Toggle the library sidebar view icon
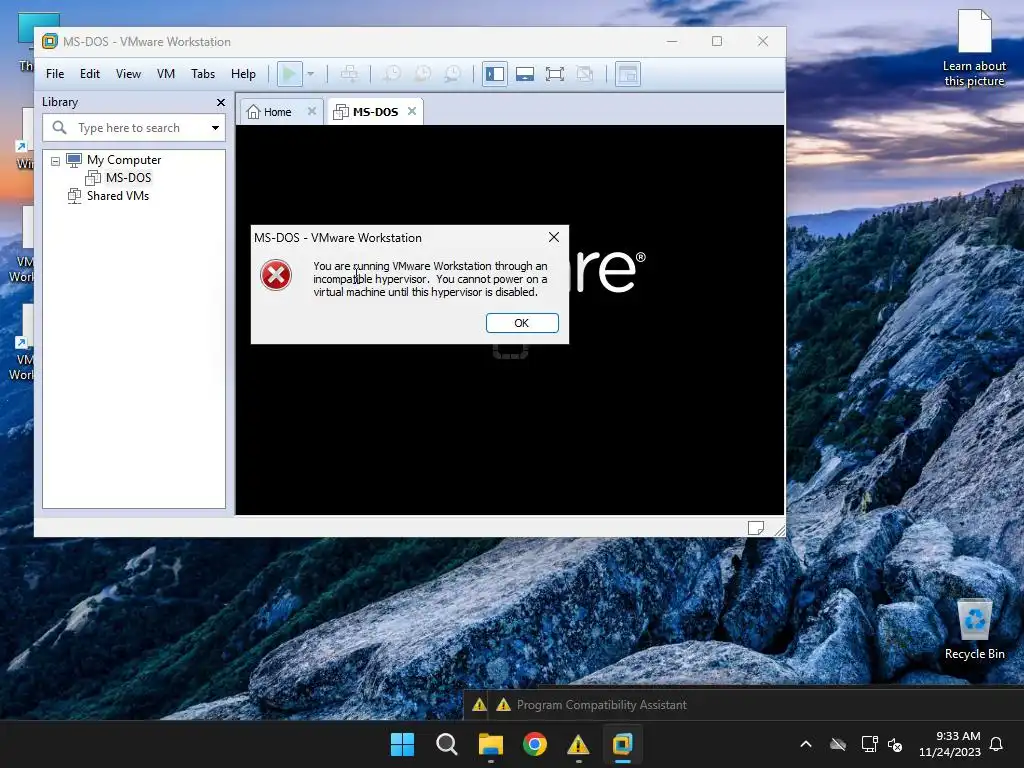 [x=494, y=74]
